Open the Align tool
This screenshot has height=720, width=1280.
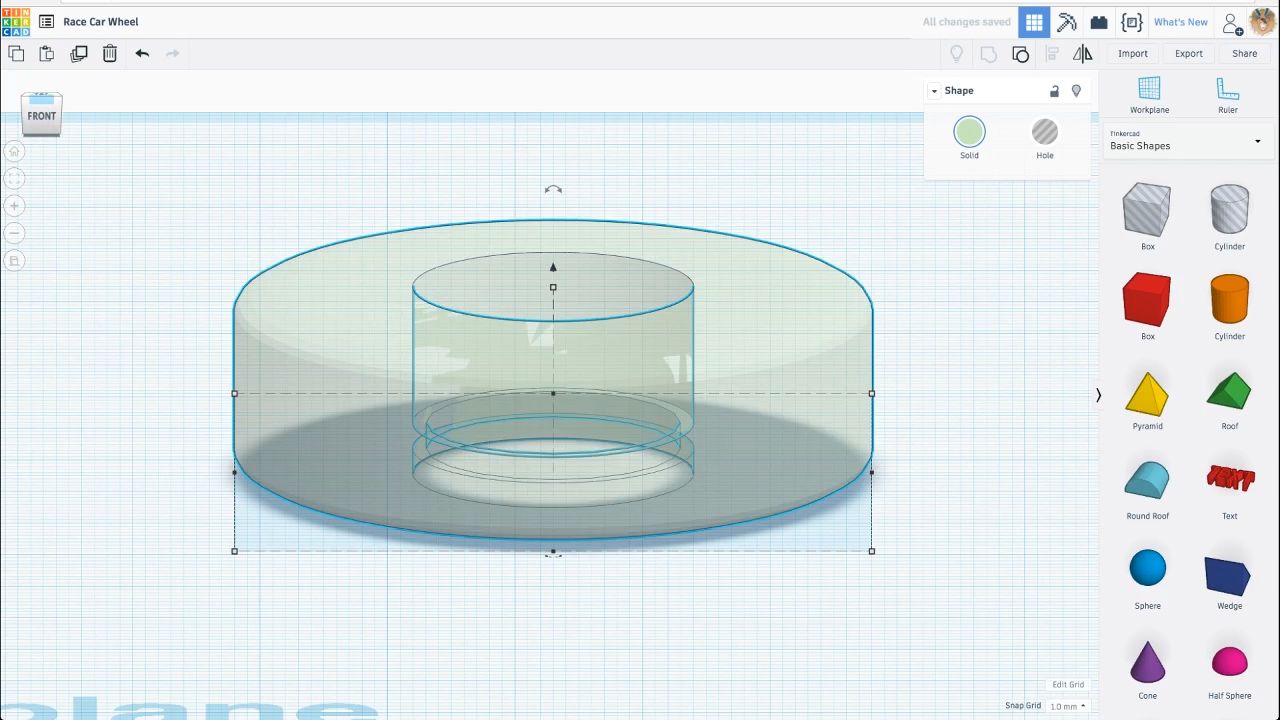click(x=1052, y=54)
